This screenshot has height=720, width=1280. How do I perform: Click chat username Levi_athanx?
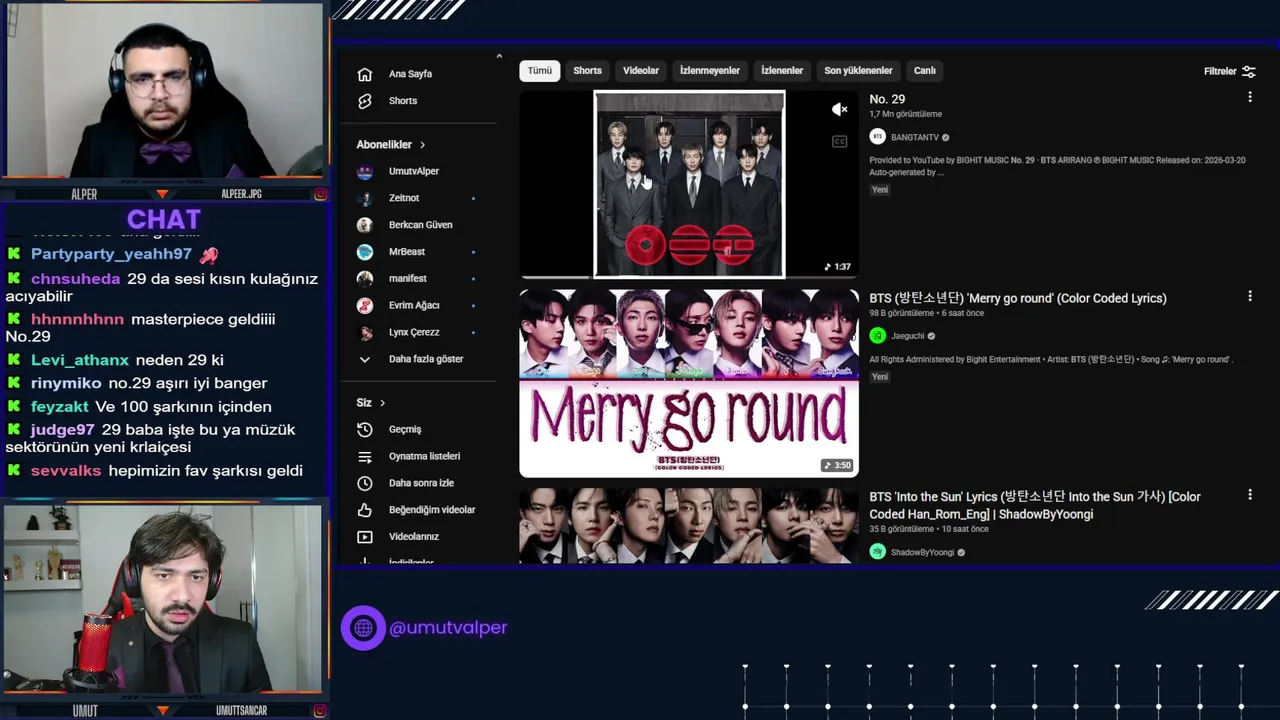(80, 360)
